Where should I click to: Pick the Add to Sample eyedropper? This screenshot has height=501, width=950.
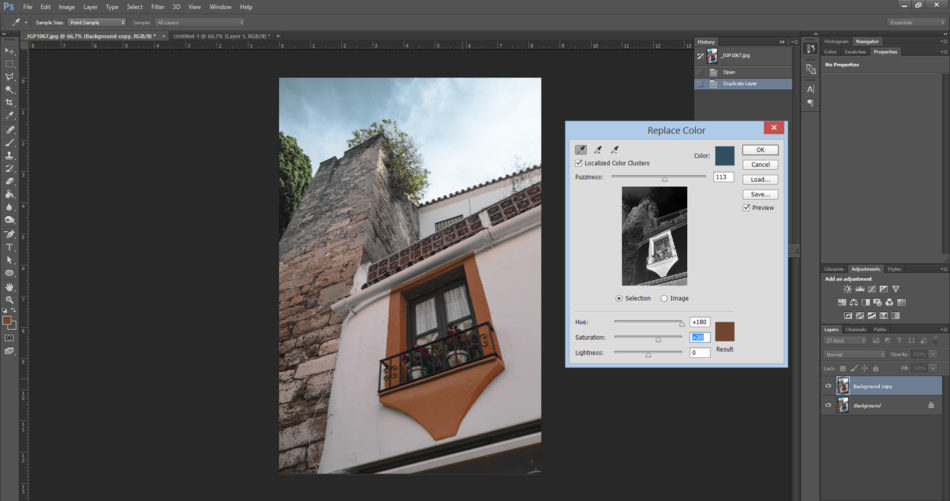point(598,150)
